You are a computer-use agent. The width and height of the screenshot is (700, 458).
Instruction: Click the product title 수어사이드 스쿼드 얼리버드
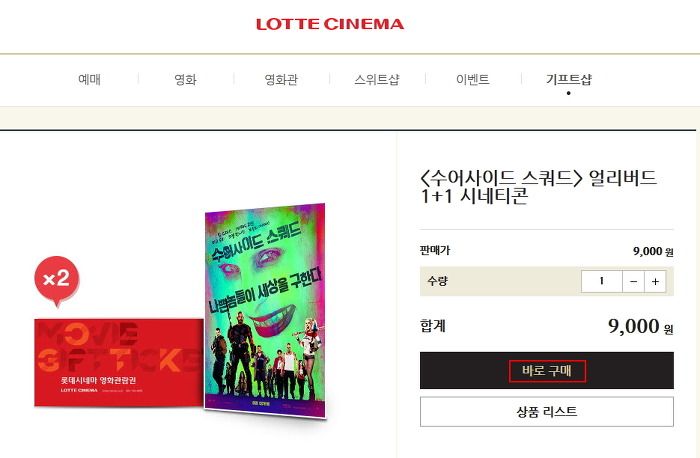pyautogui.click(x=538, y=187)
